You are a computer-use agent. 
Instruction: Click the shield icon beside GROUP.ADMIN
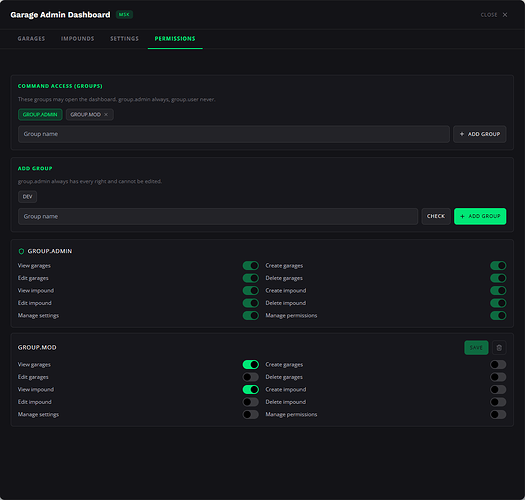pyautogui.click(x=21, y=251)
